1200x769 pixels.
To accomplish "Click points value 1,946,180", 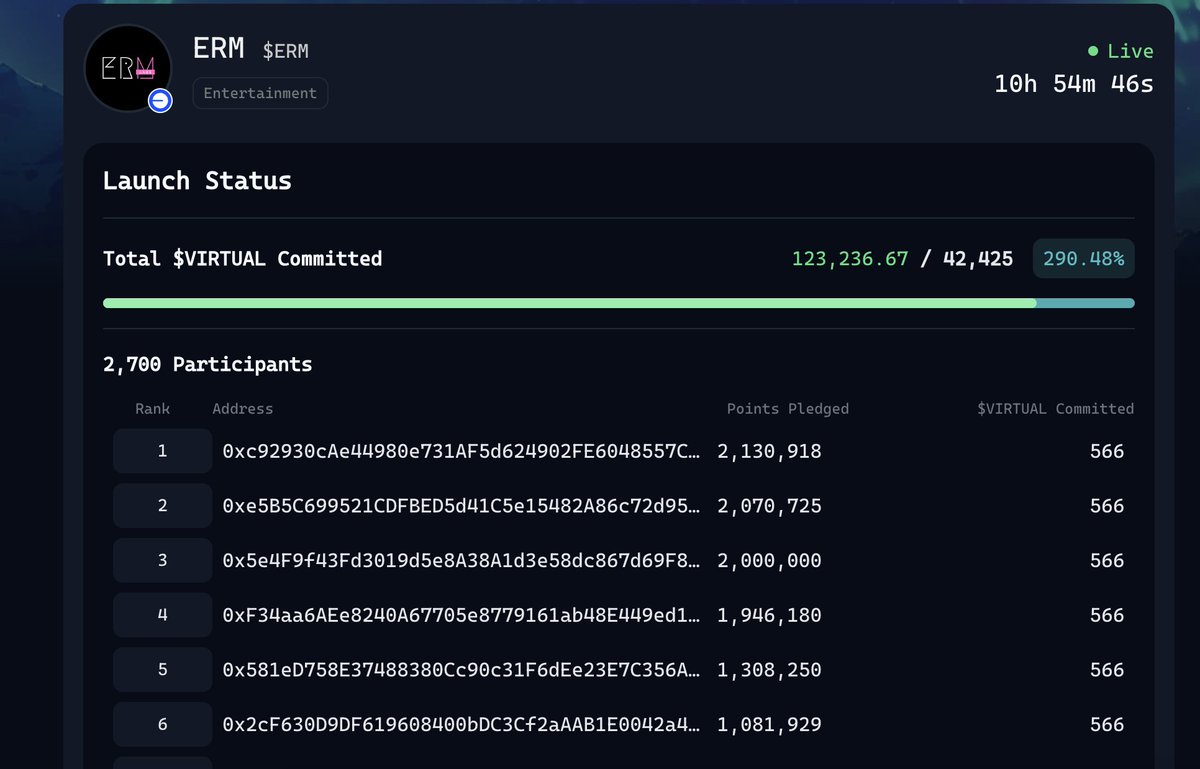I will 769,616.
